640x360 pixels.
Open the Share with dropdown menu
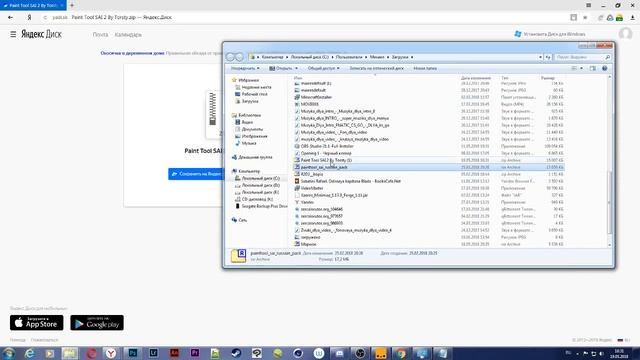[323, 68]
